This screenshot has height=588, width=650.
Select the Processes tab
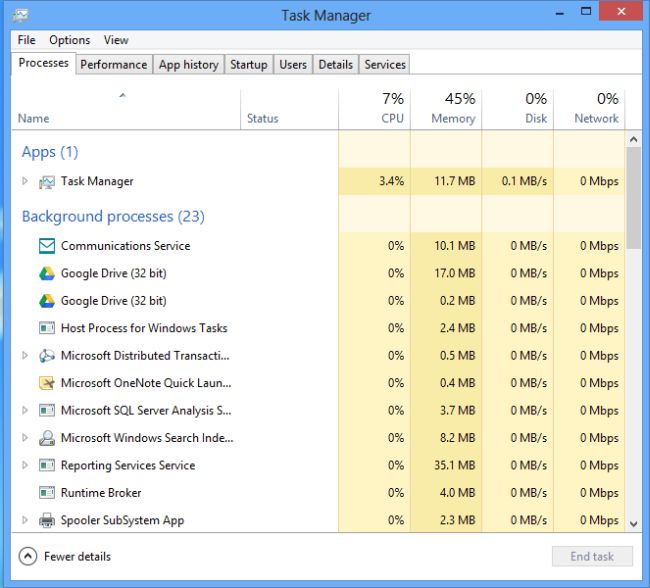[44, 63]
